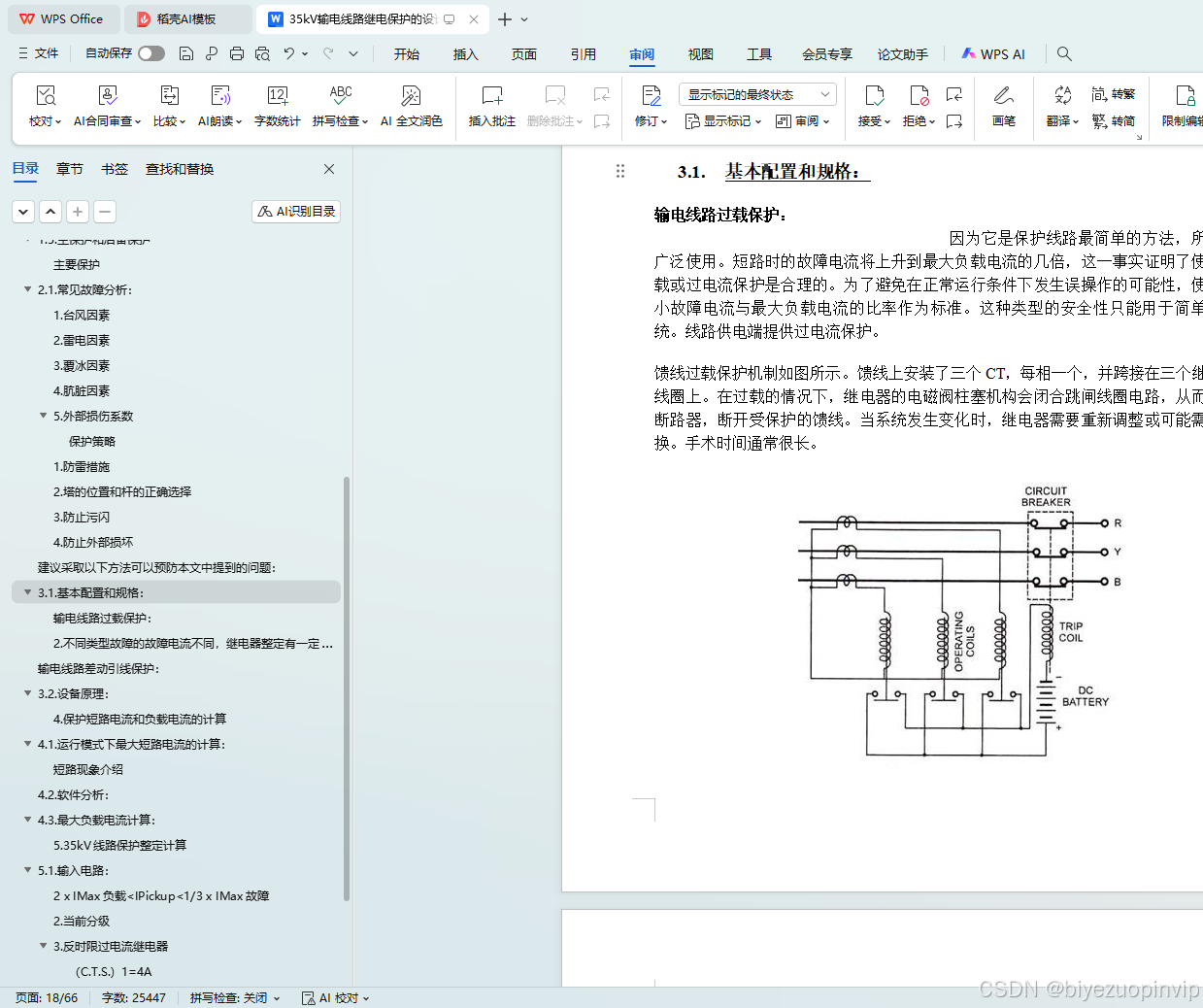Open the 显示标记的最终状态 dropdown
Image resolution: width=1203 pixels, height=1008 pixels.
click(x=757, y=94)
